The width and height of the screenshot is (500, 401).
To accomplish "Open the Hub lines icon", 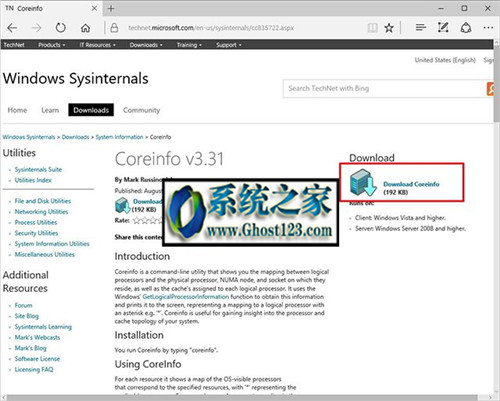I will [421, 28].
